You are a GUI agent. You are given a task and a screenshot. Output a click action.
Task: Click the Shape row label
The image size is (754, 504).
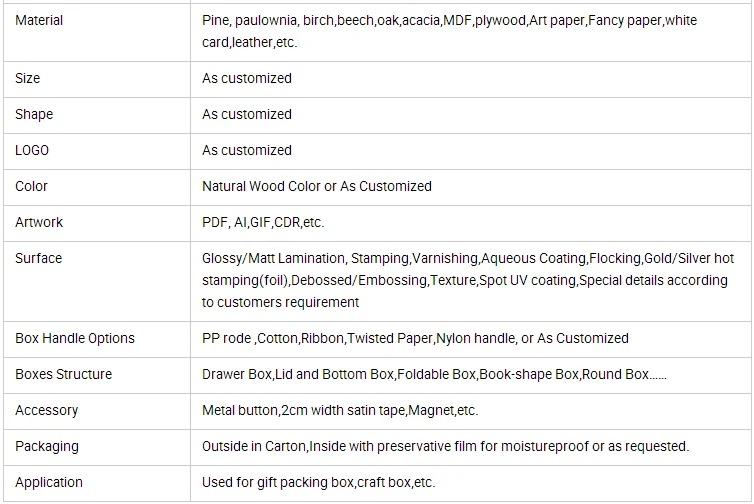point(34,114)
